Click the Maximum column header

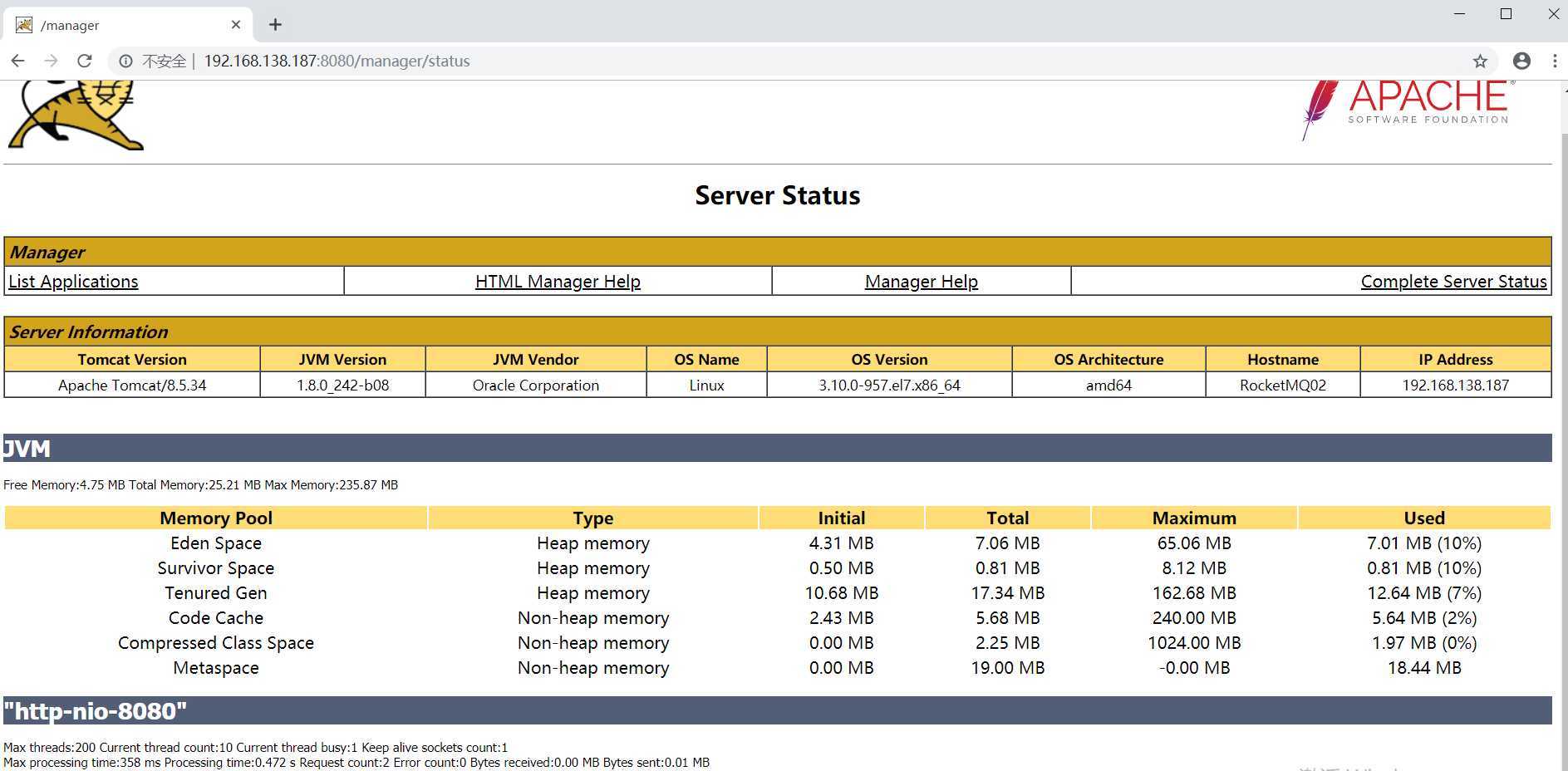click(1194, 518)
